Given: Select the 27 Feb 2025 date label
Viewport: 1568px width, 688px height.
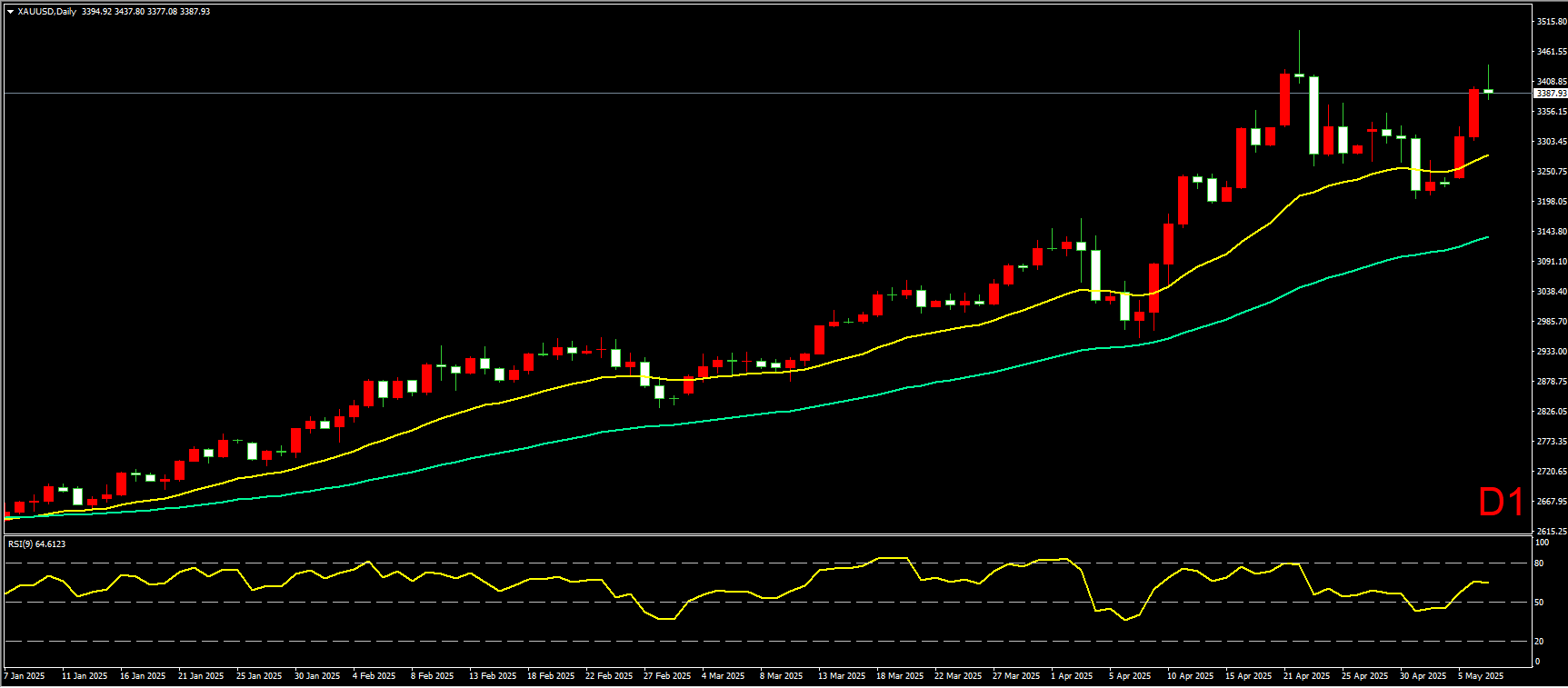Looking at the screenshot, I should 667,676.
